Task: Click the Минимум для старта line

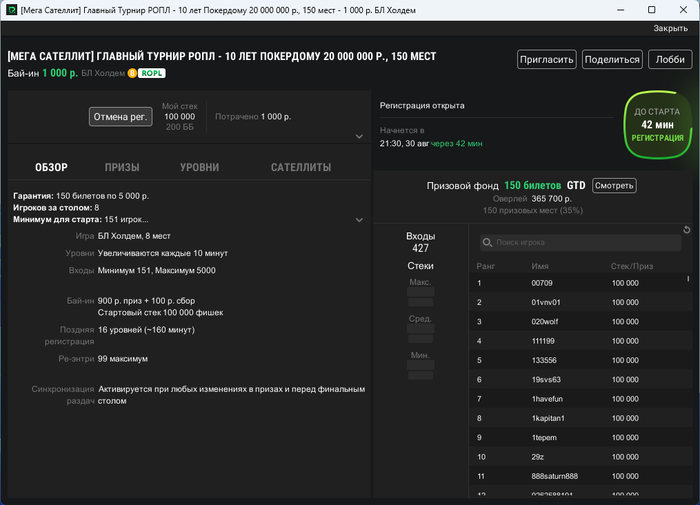Action: (80, 220)
